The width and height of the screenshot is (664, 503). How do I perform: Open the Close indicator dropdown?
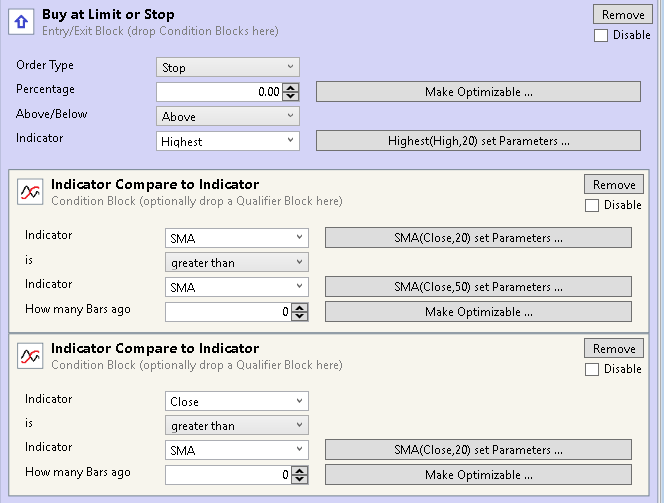point(237,401)
